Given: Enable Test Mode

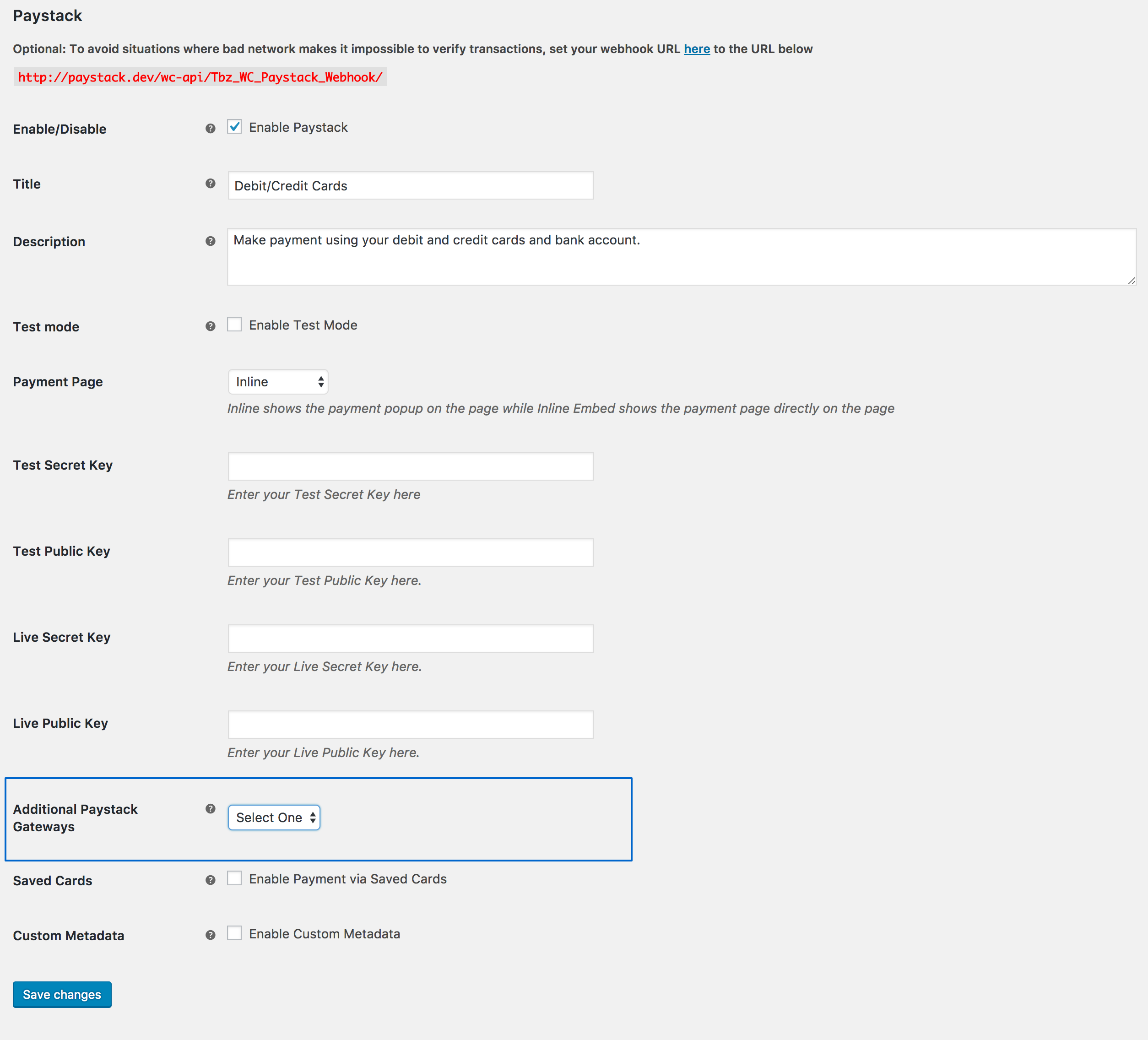Looking at the screenshot, I should pos(234,324).
